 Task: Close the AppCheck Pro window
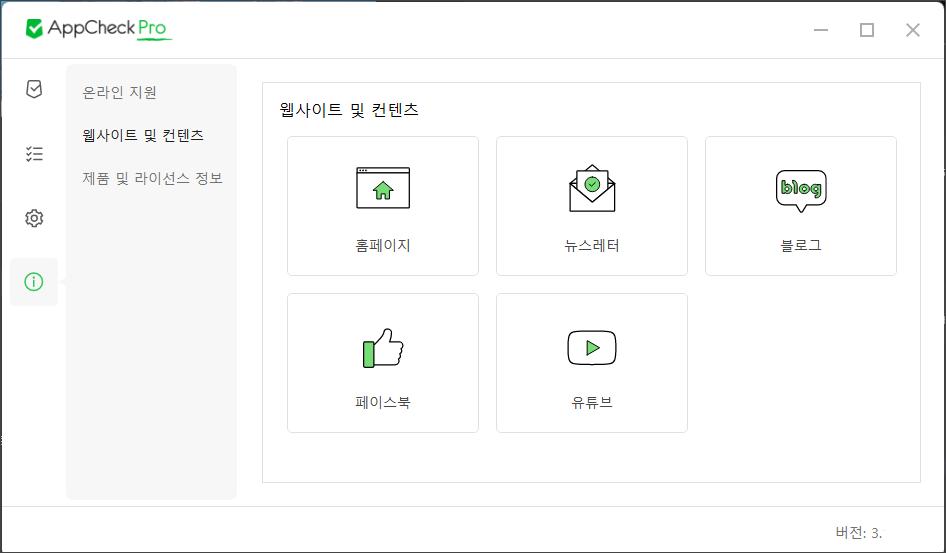(x=913, y=30)
